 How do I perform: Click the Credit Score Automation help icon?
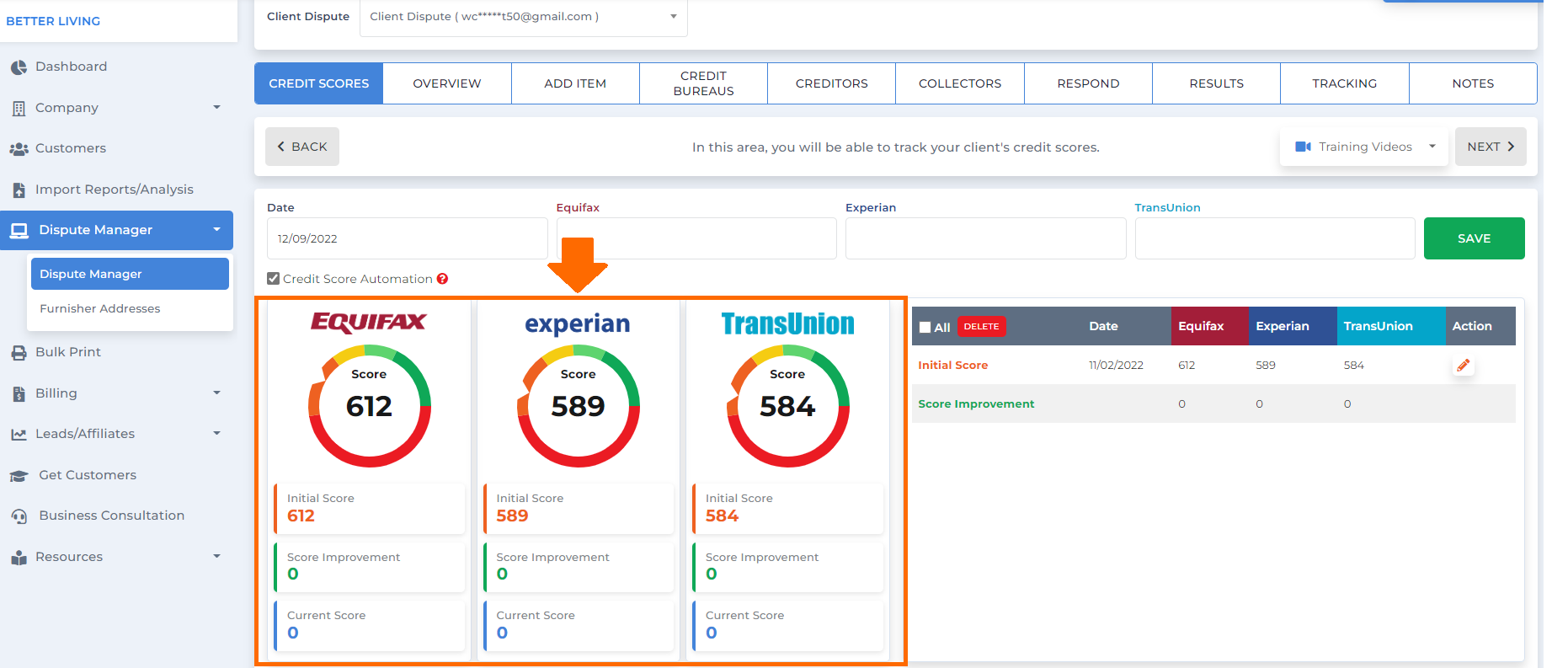tap(442, 279)
